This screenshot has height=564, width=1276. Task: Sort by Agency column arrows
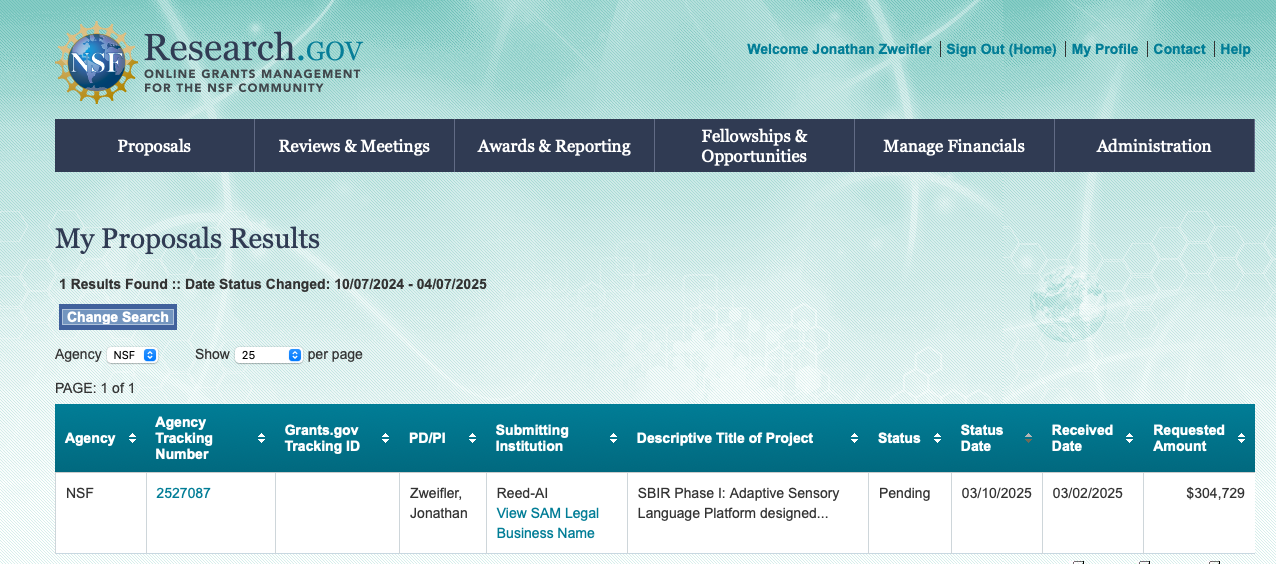pyautogui.click(x=132, y=439)
